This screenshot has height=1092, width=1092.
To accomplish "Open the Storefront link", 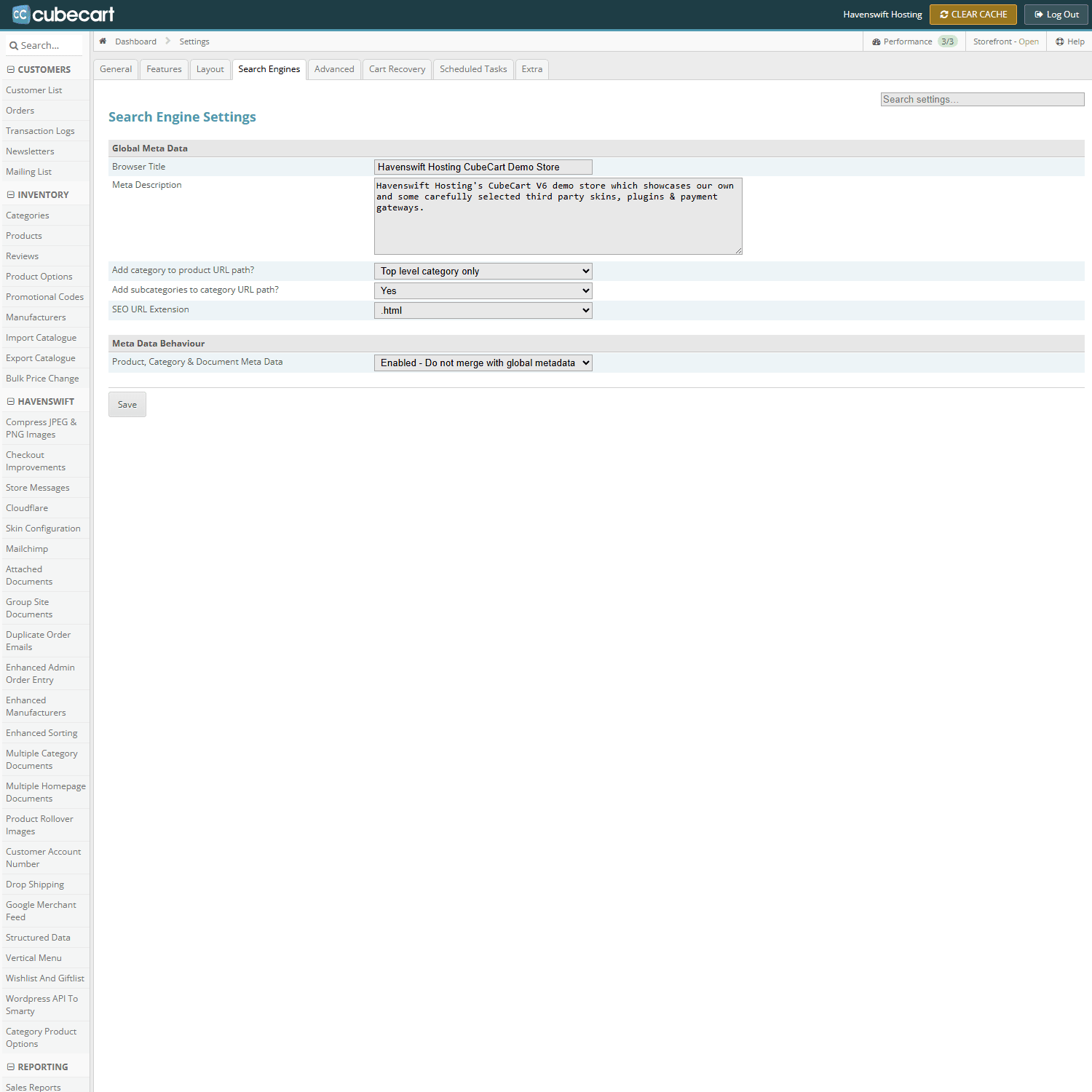I will tap(1006, 41).
